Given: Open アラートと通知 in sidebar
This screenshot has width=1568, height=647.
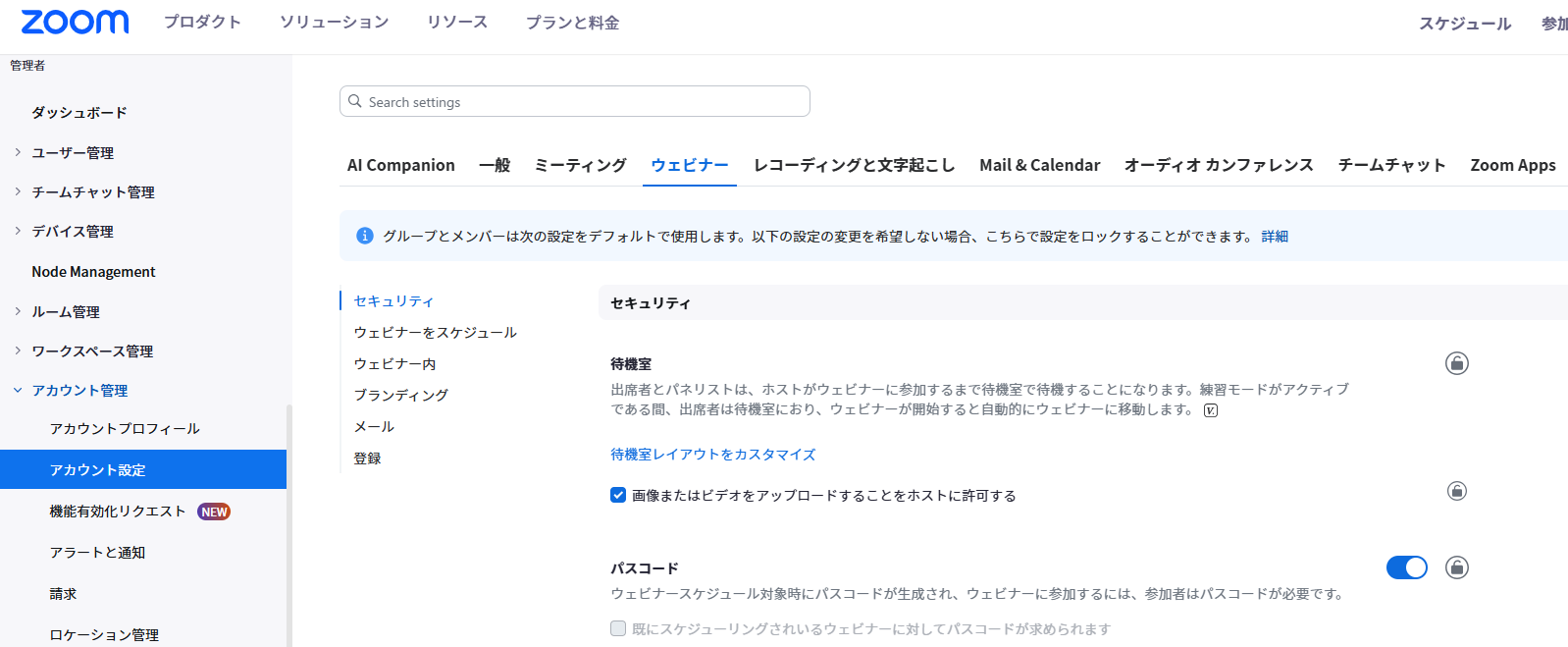Looking at the screenshot, I should tap(97, 552).
